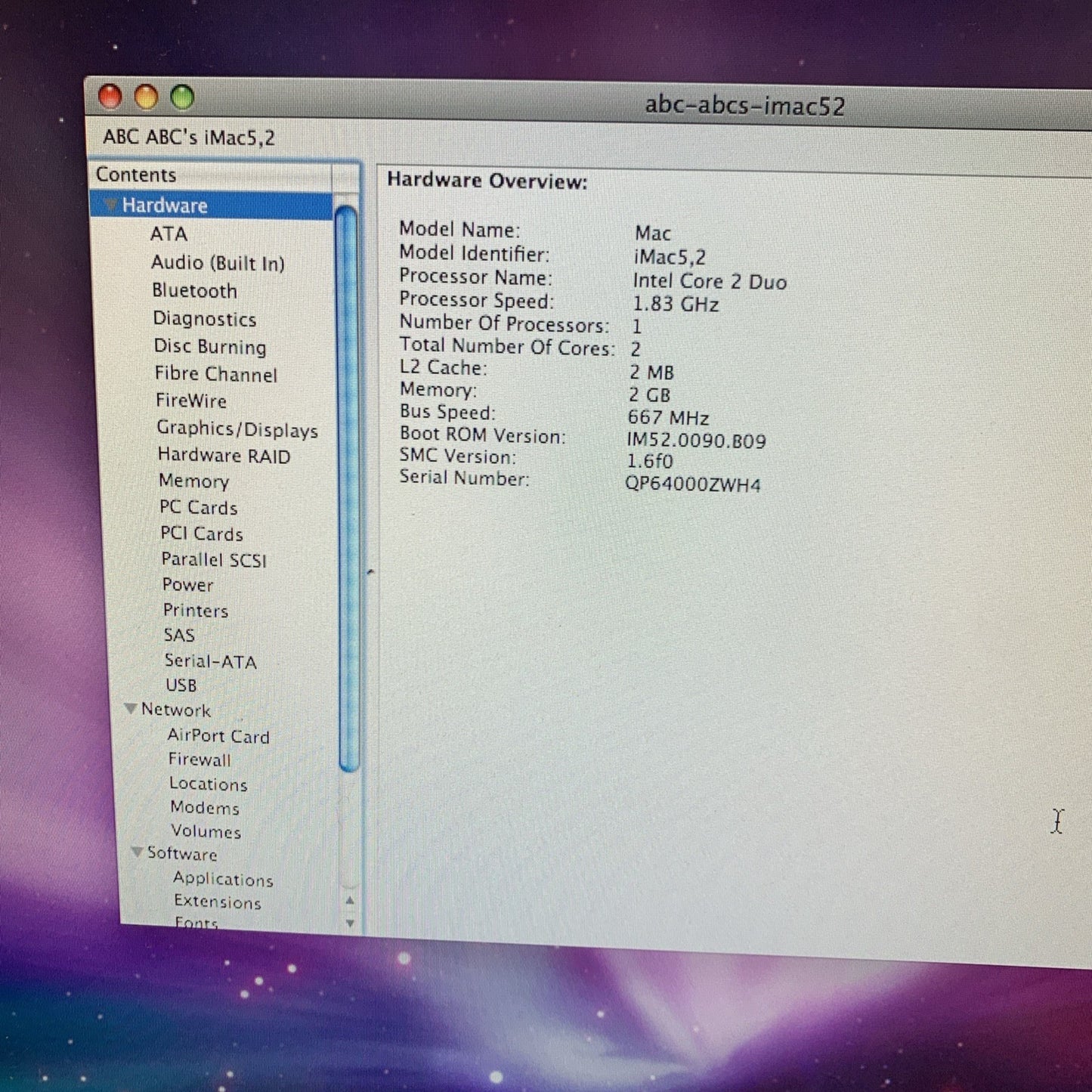Click the abc-abcs-imac52 window title
The height and width of the screenshot is (1092, 1092).
744,105
